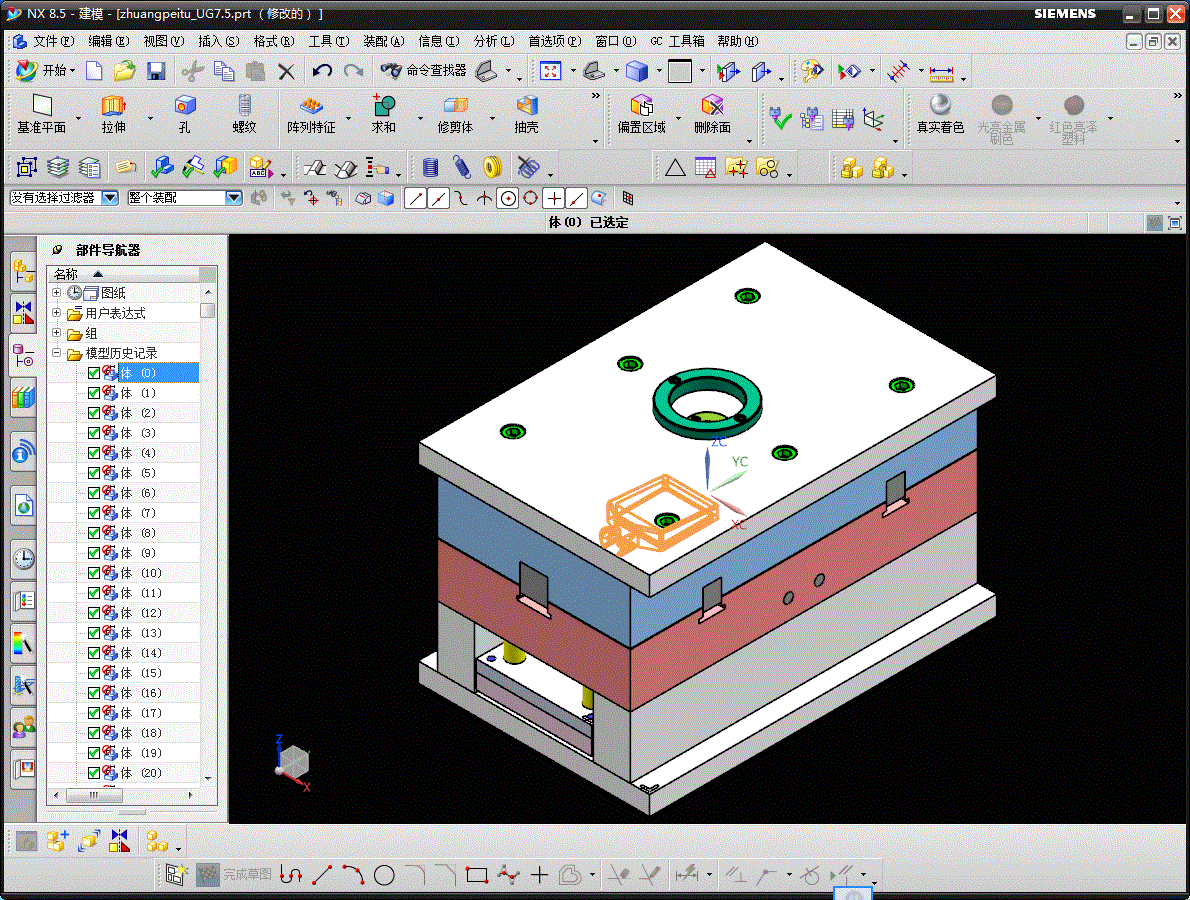Expand the 用户表达式 tree node

click(x=56, y=313)
